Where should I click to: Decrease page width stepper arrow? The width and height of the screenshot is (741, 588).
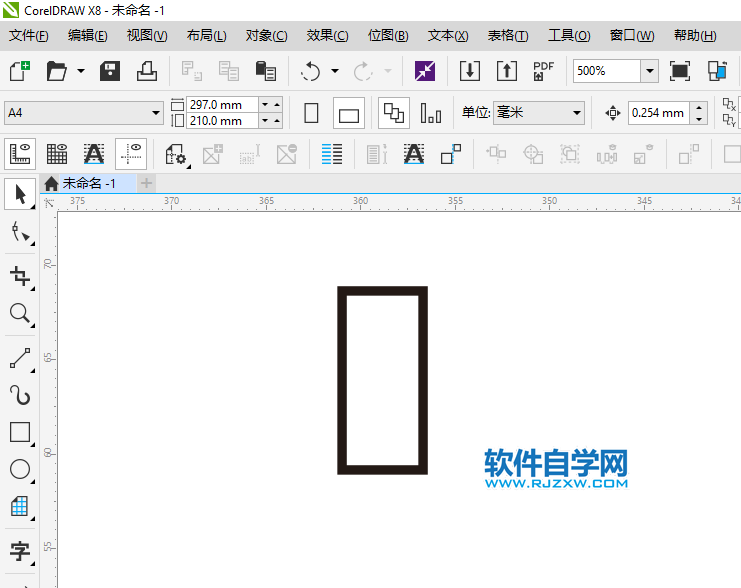tap(265, 104)
